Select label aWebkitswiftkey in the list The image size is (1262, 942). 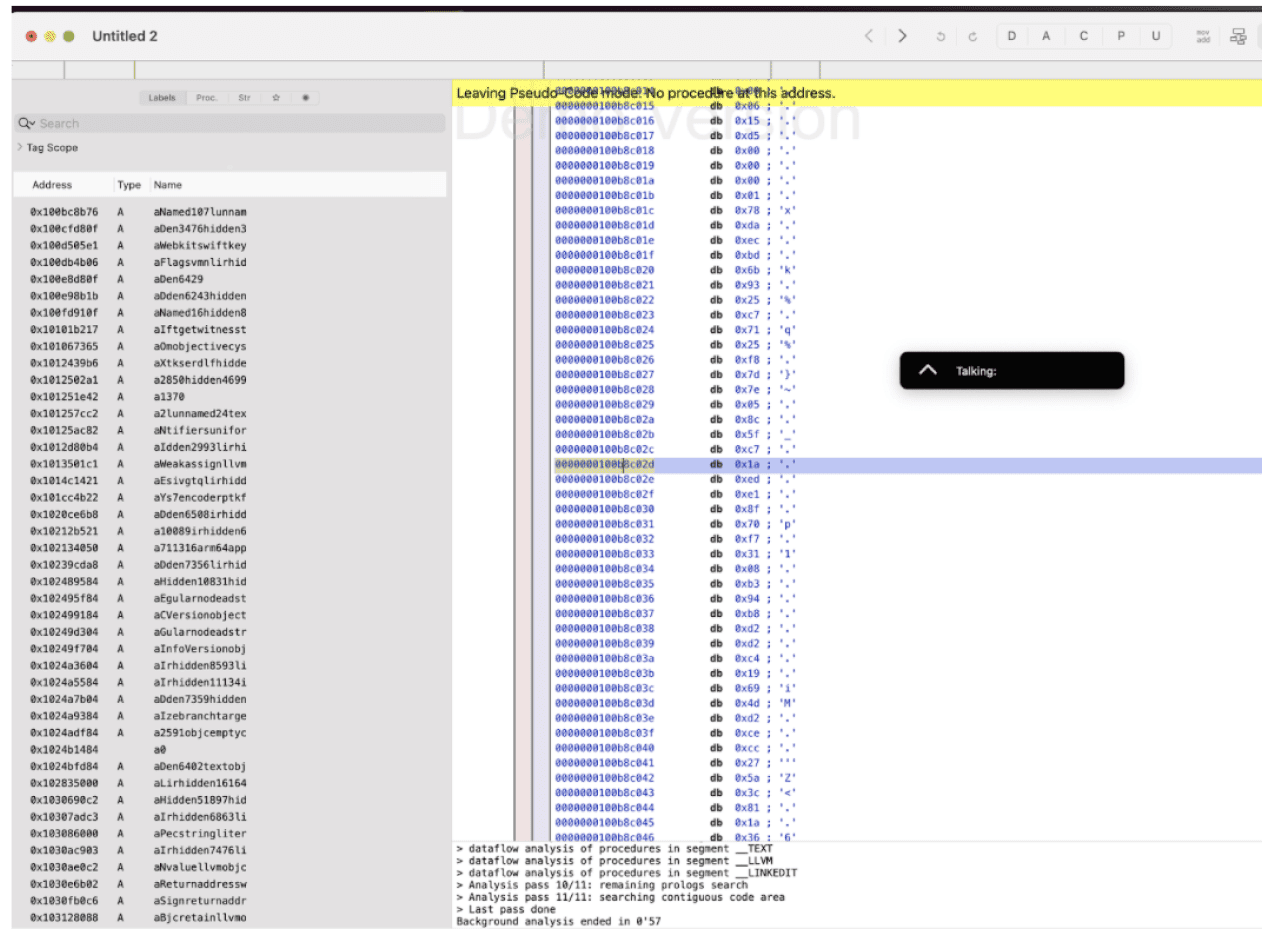coord(200,245)
